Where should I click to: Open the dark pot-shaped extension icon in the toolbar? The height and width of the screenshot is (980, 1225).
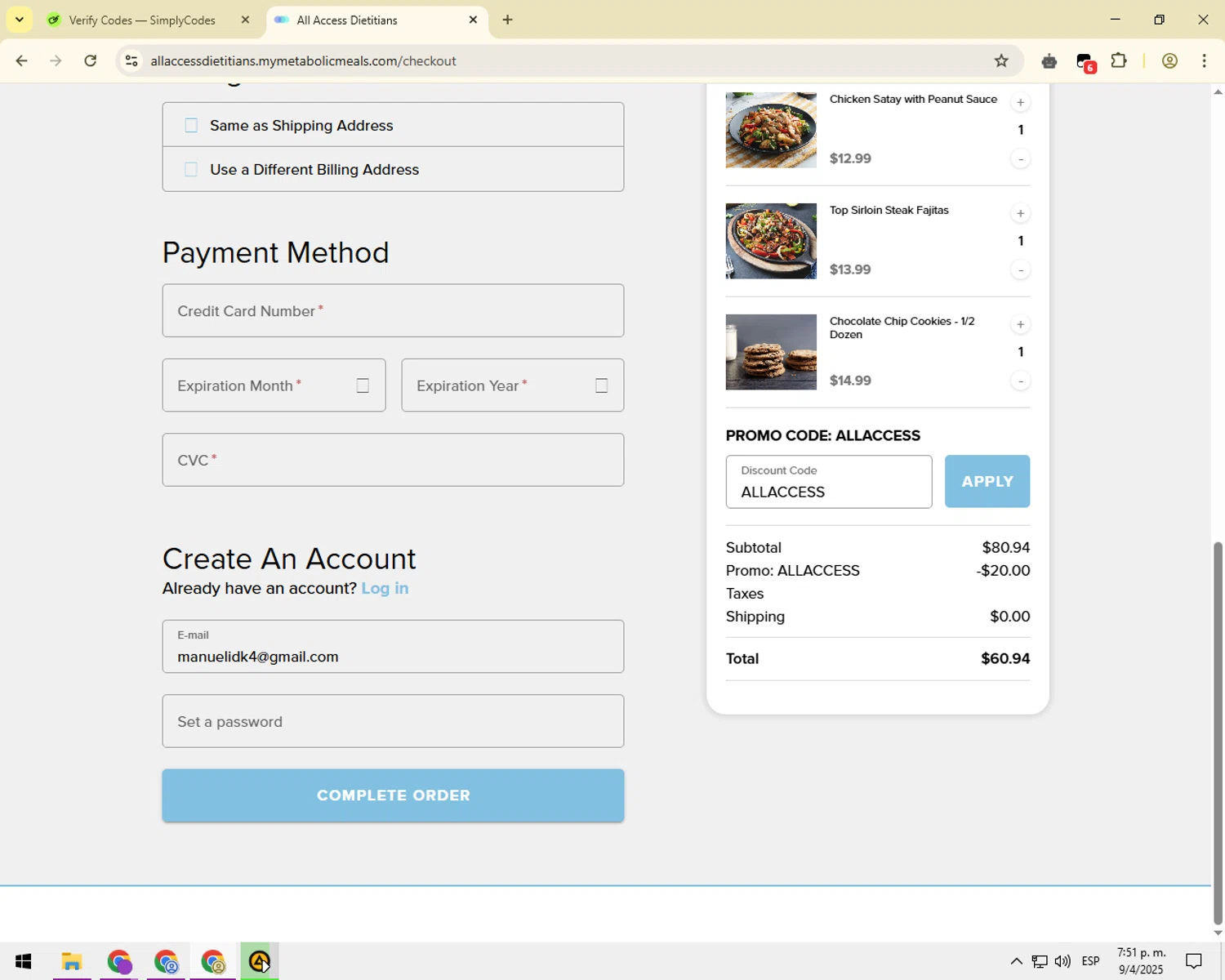pos(1049,60)
